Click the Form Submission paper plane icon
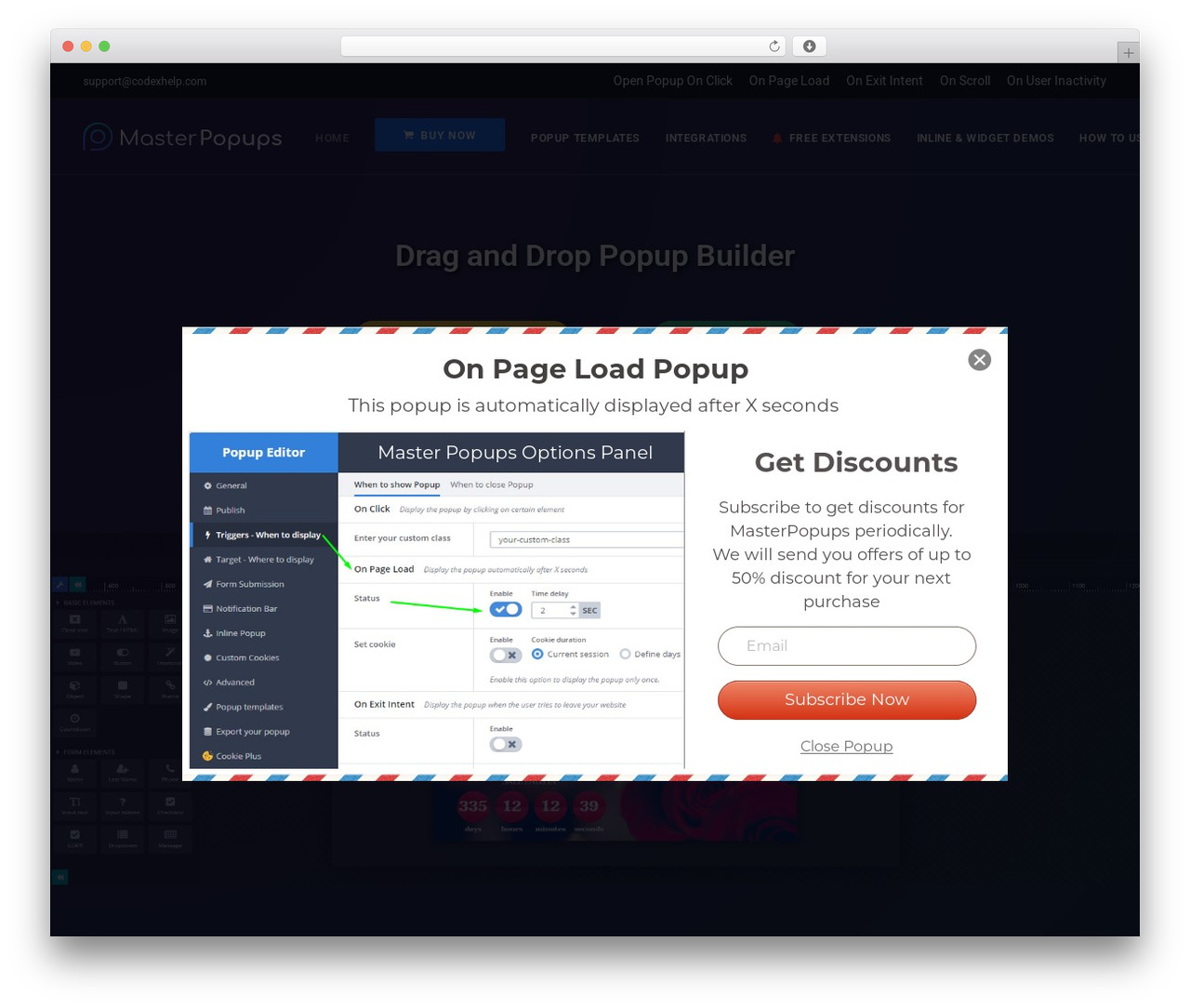The width and height of the screenshot is (1190, 1008). coord(207,584)
